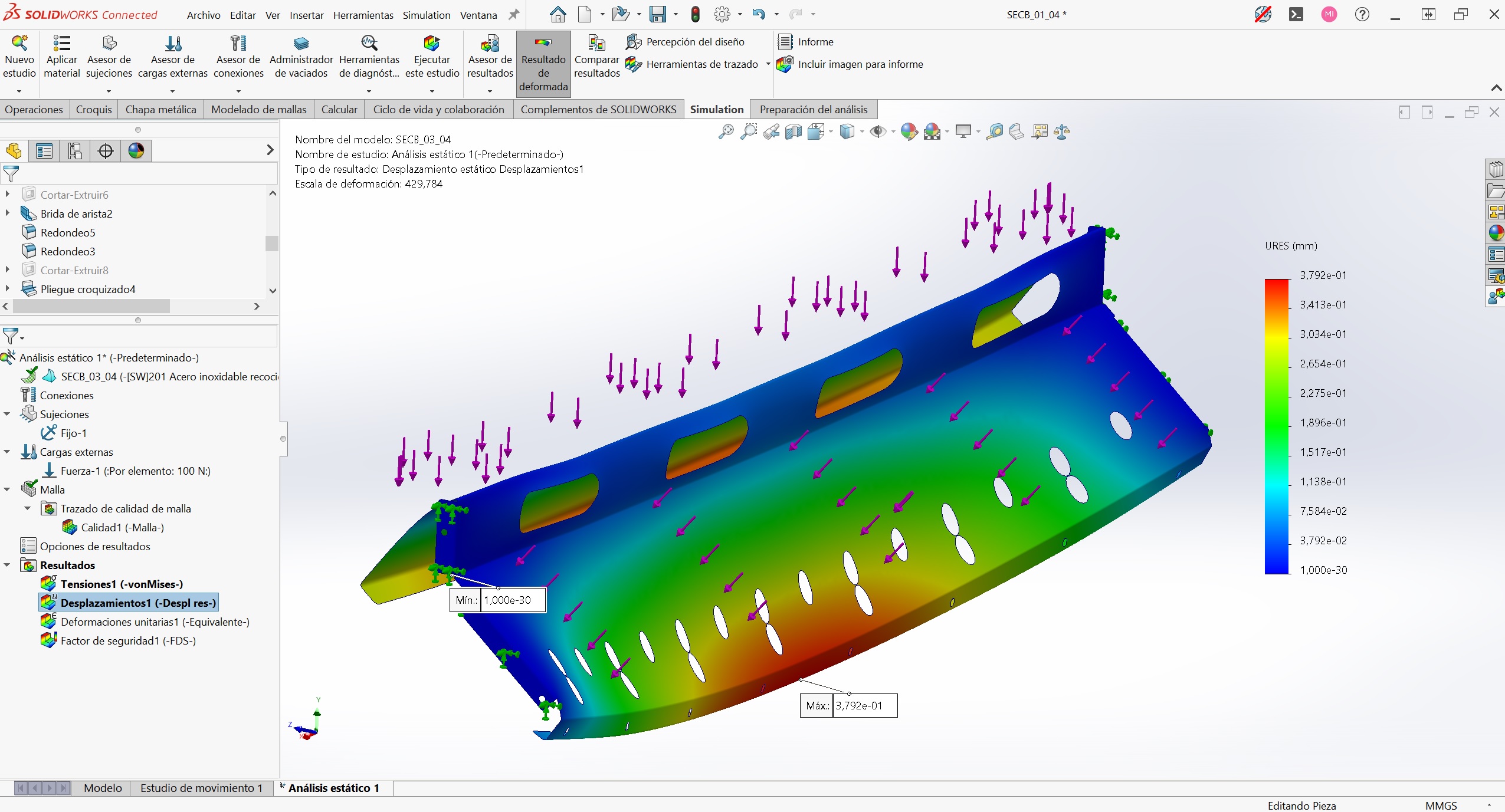Click the Mín. 1,000e-30 annotation label
Viewport: 1505px width, 812px height.
click(497, 600)
